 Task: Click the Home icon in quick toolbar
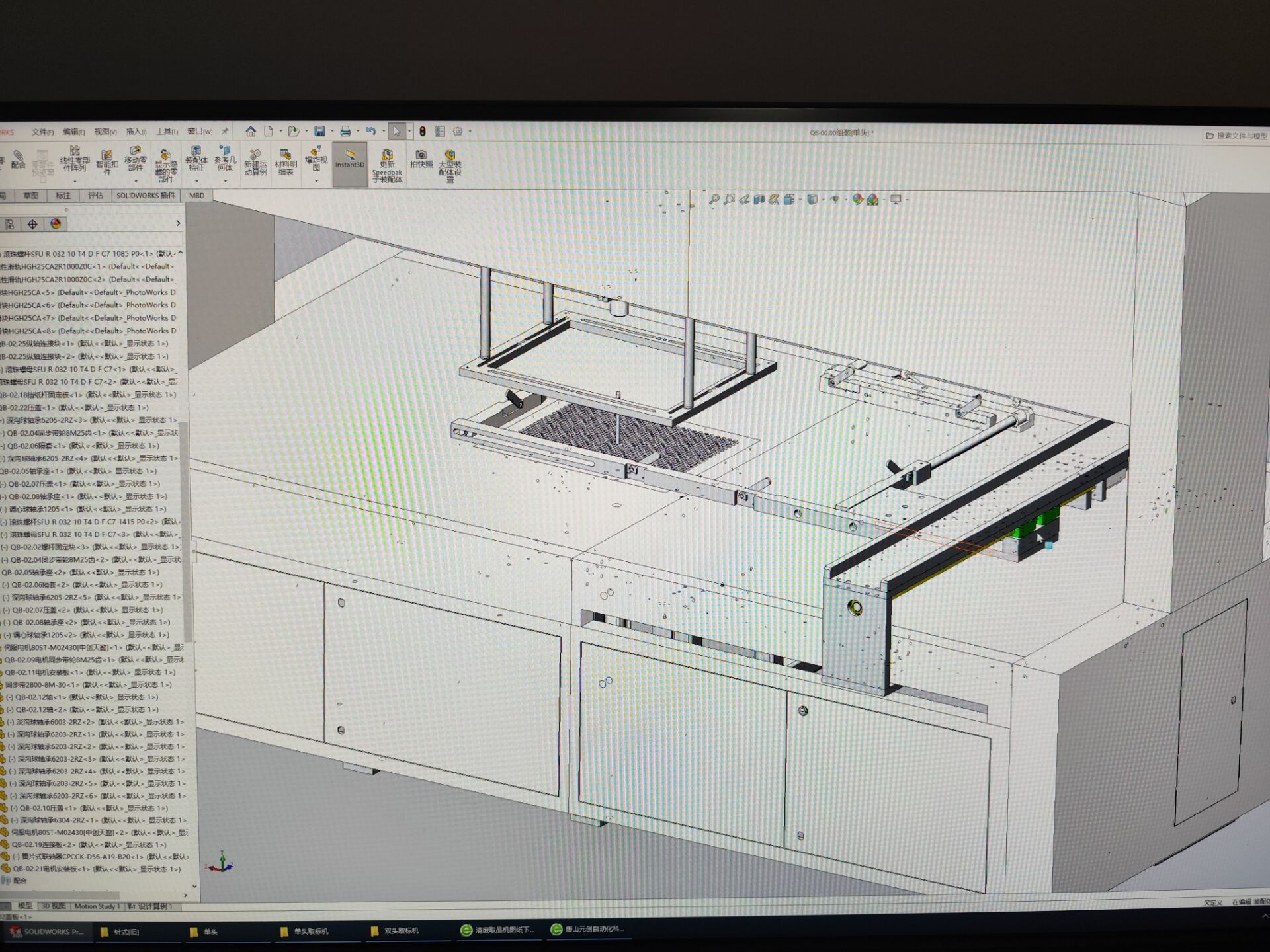pyautogui.click(x=251, y=131)
